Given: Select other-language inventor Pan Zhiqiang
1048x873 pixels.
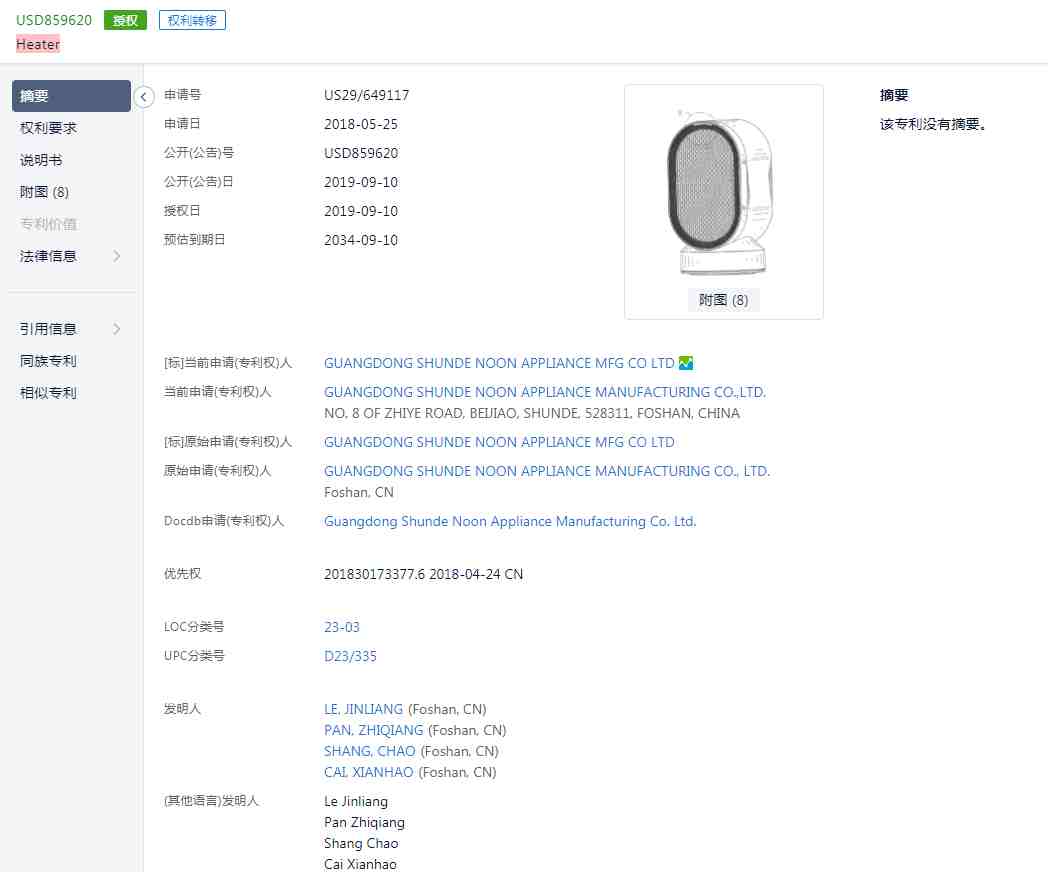Looking at the screenshot, I should (x=364, y=822).
